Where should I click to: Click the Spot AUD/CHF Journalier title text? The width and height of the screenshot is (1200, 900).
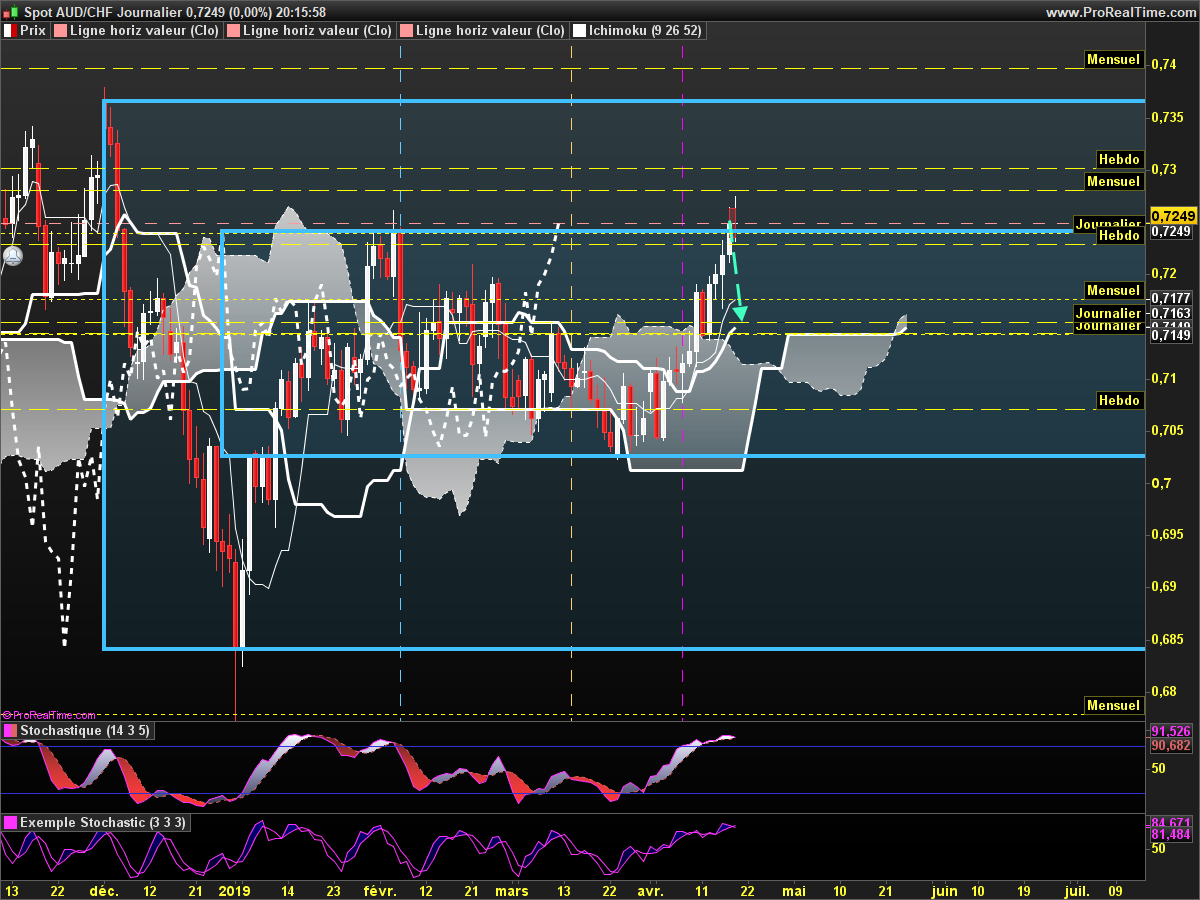(103, 12)
